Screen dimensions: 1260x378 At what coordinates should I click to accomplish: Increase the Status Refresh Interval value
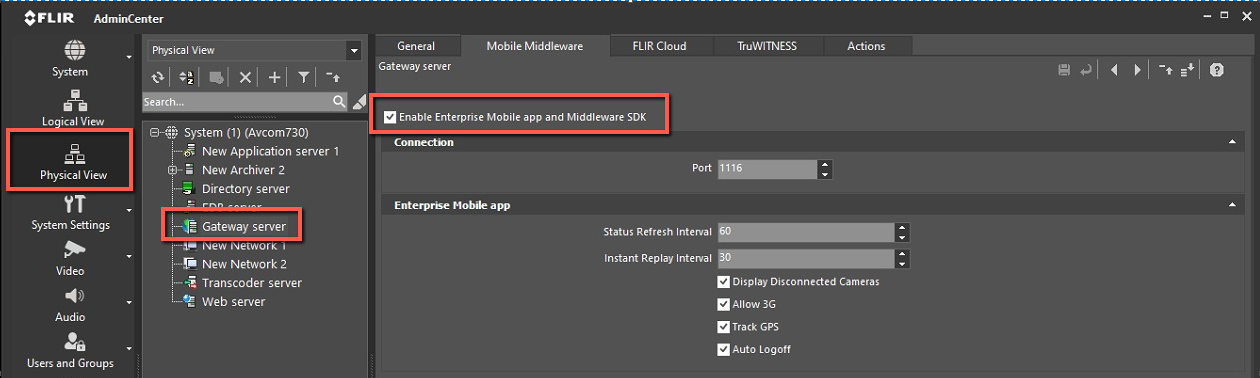pyautogui.click(x=902, y=227)
